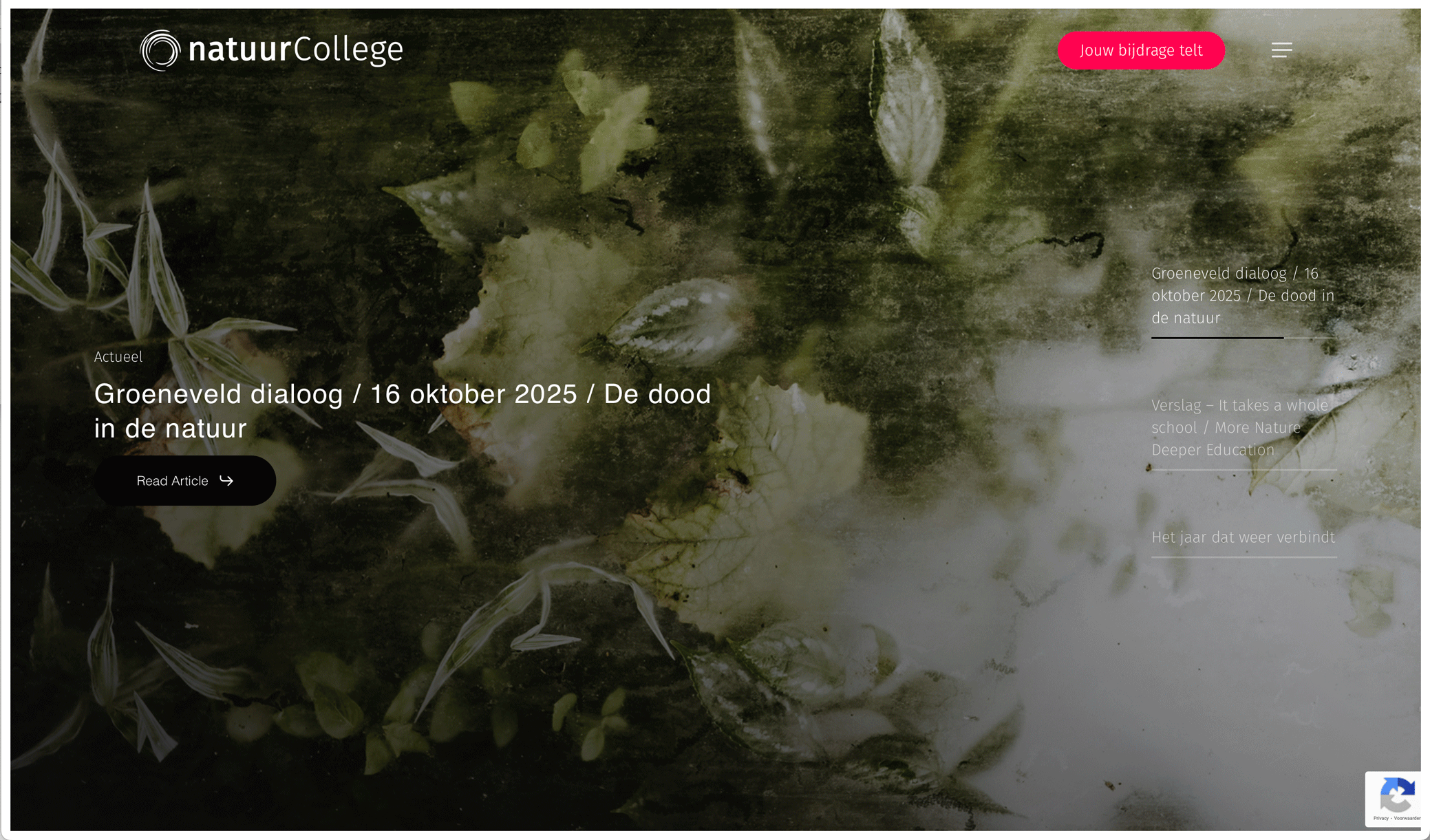Viewport: 1430px width, 840px height.
Task: Click the progress line under Het jaar dat weer verbindt
Action: coord(1244,557)
